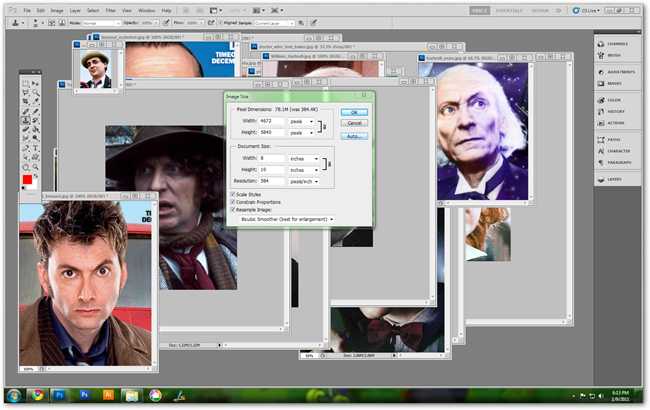The image size is (650, 410).
Task: Select the Spot Healing Brush tool
Action: 26,111
